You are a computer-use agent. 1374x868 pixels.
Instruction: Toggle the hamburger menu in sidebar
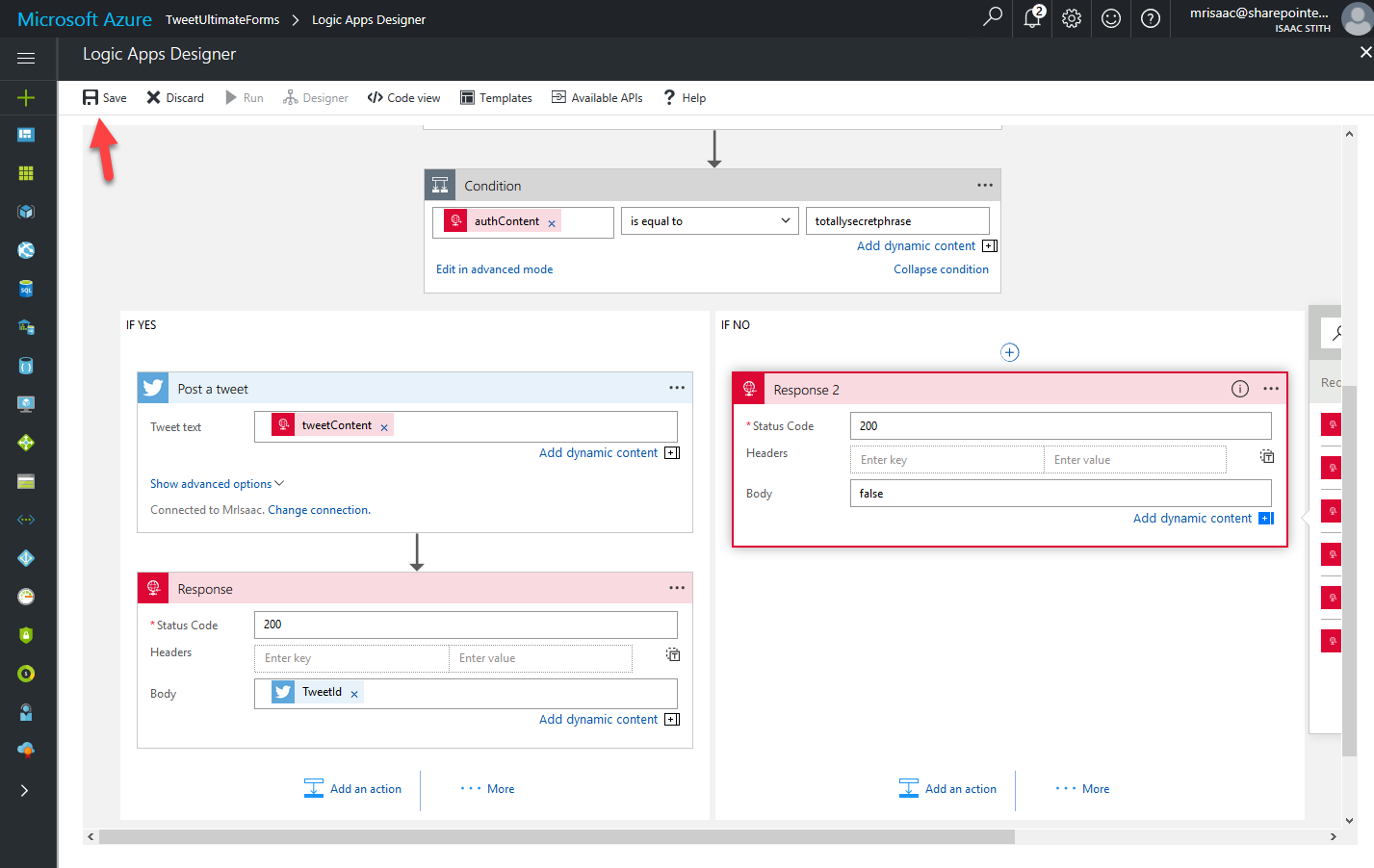[26, 58]
